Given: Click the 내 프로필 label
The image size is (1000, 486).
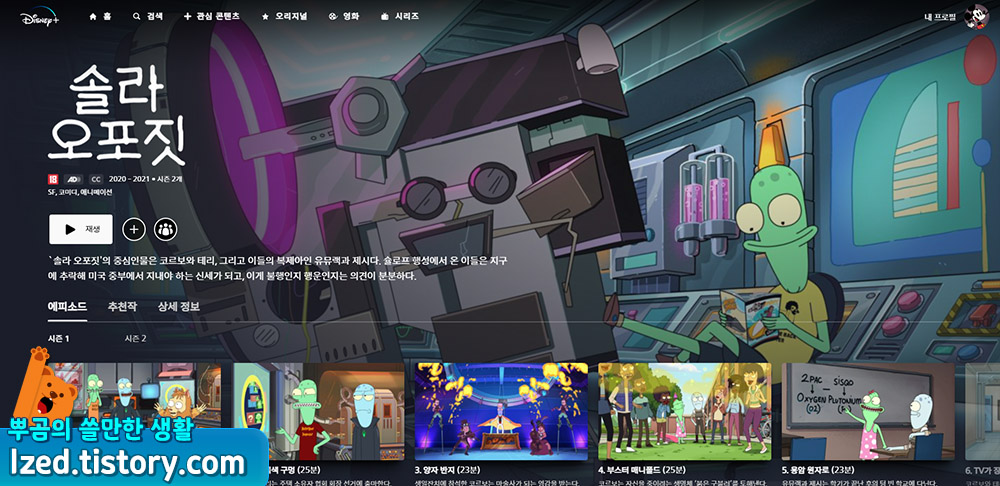Looking at the screenshot, I should click(940, 17).
